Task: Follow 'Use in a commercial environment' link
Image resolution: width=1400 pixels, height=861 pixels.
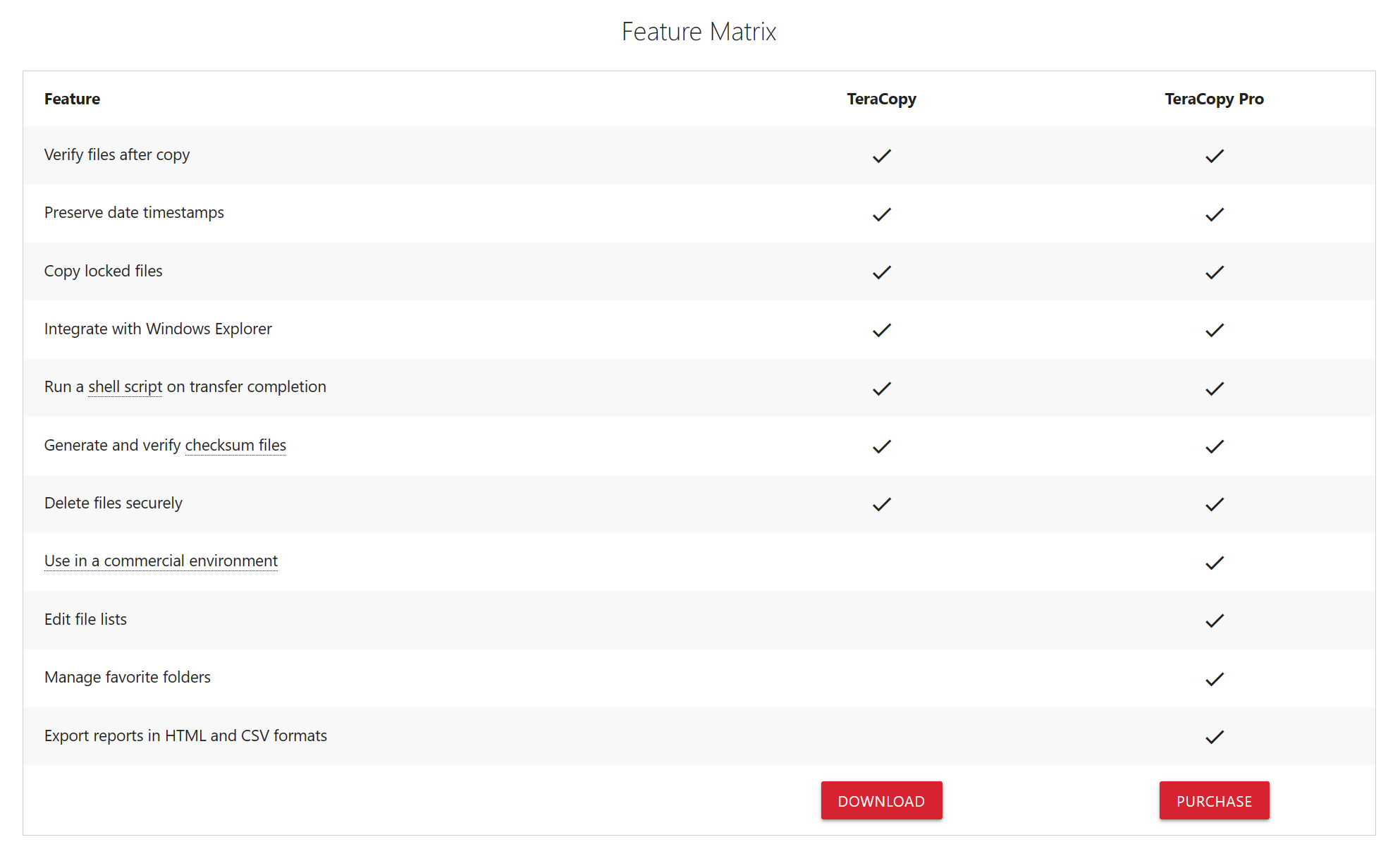Action: point(161,561)
